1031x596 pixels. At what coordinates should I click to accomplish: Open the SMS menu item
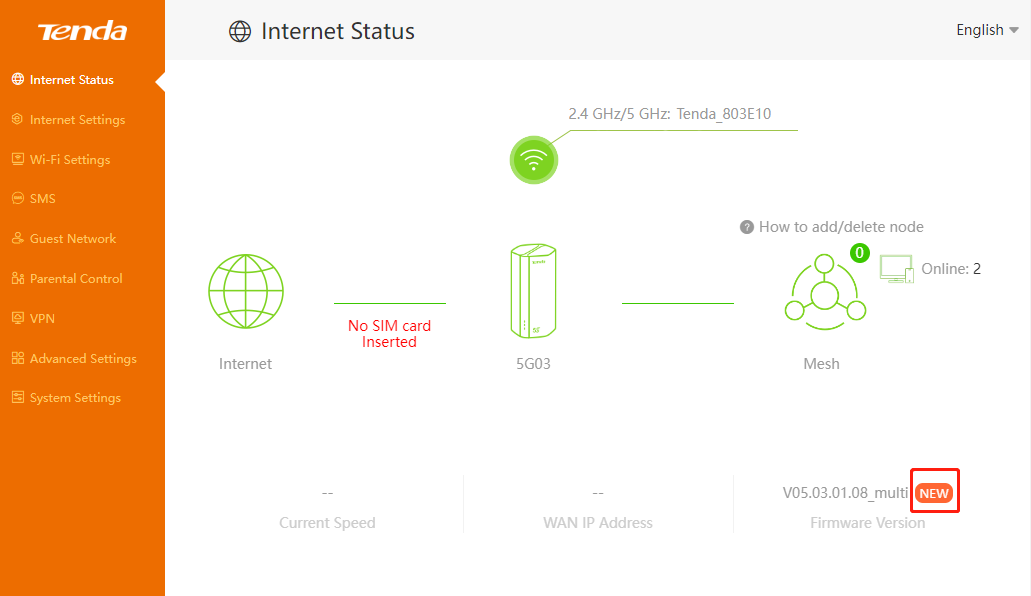43,199
